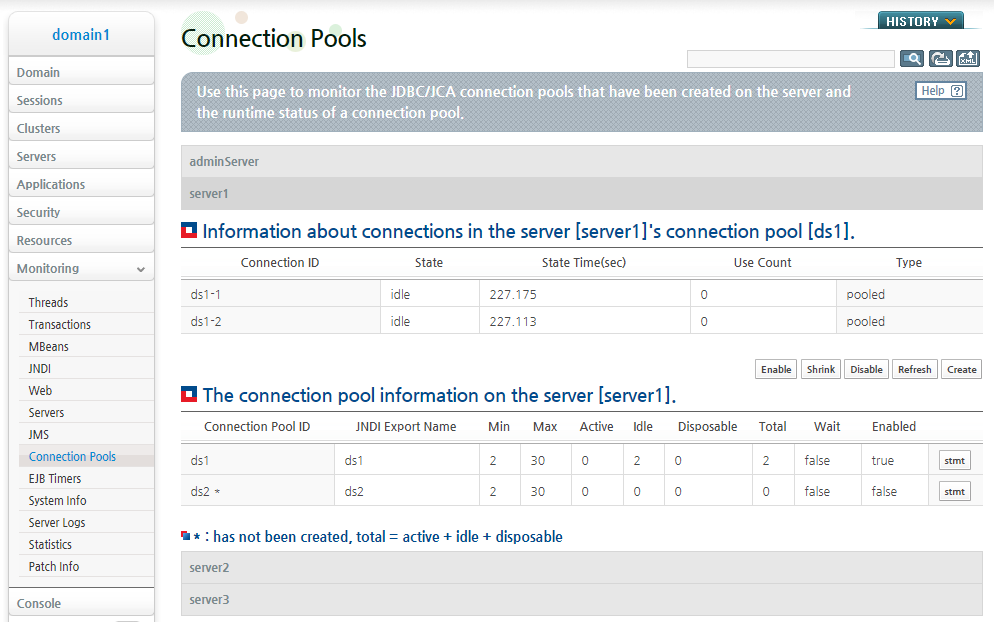Click the Refresh button
Screen dimensions: 994x622
coord(915,369)
